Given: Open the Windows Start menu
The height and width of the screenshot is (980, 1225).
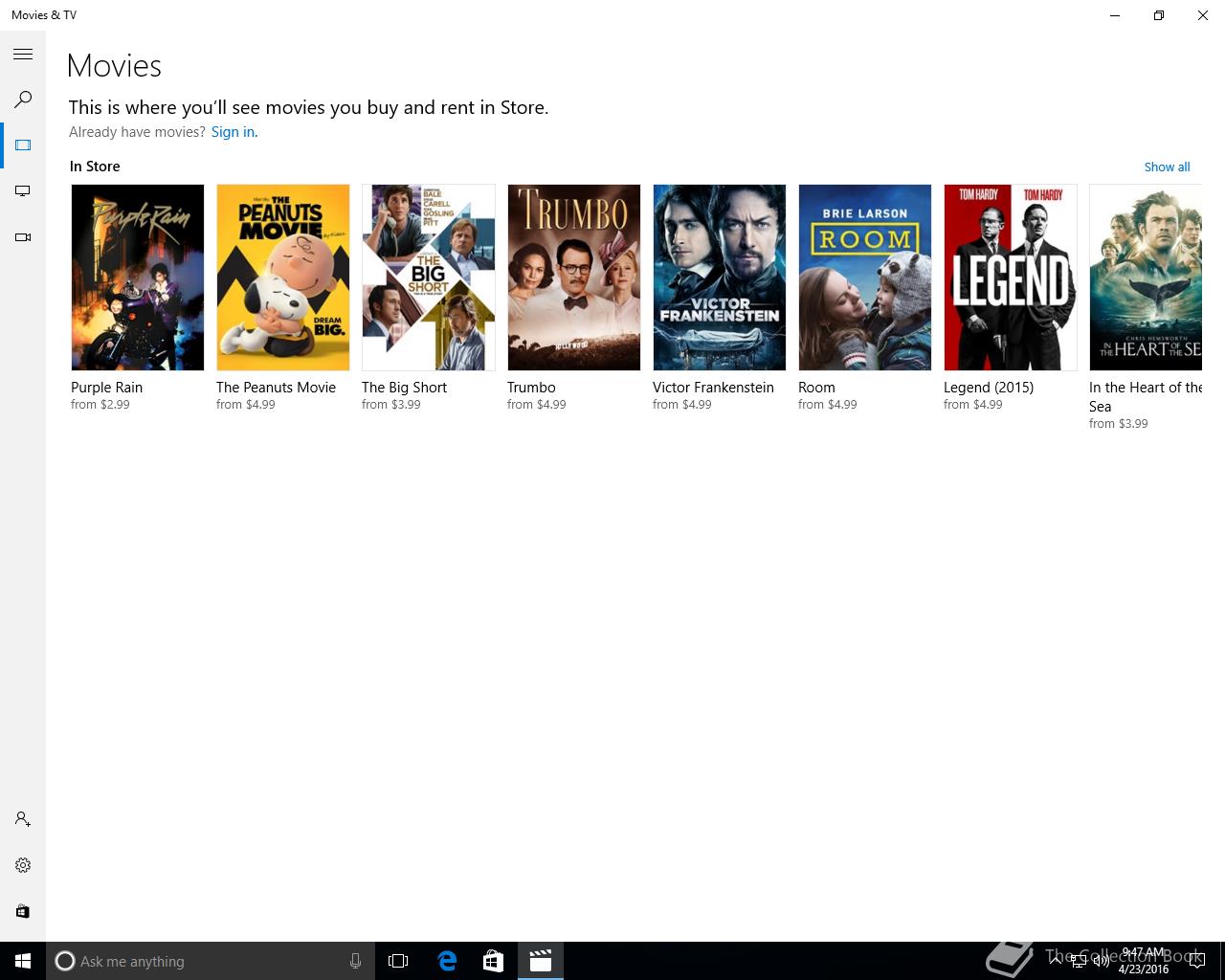Looking at the screenshot, I should pyautogui.click(x=23, y=961).
